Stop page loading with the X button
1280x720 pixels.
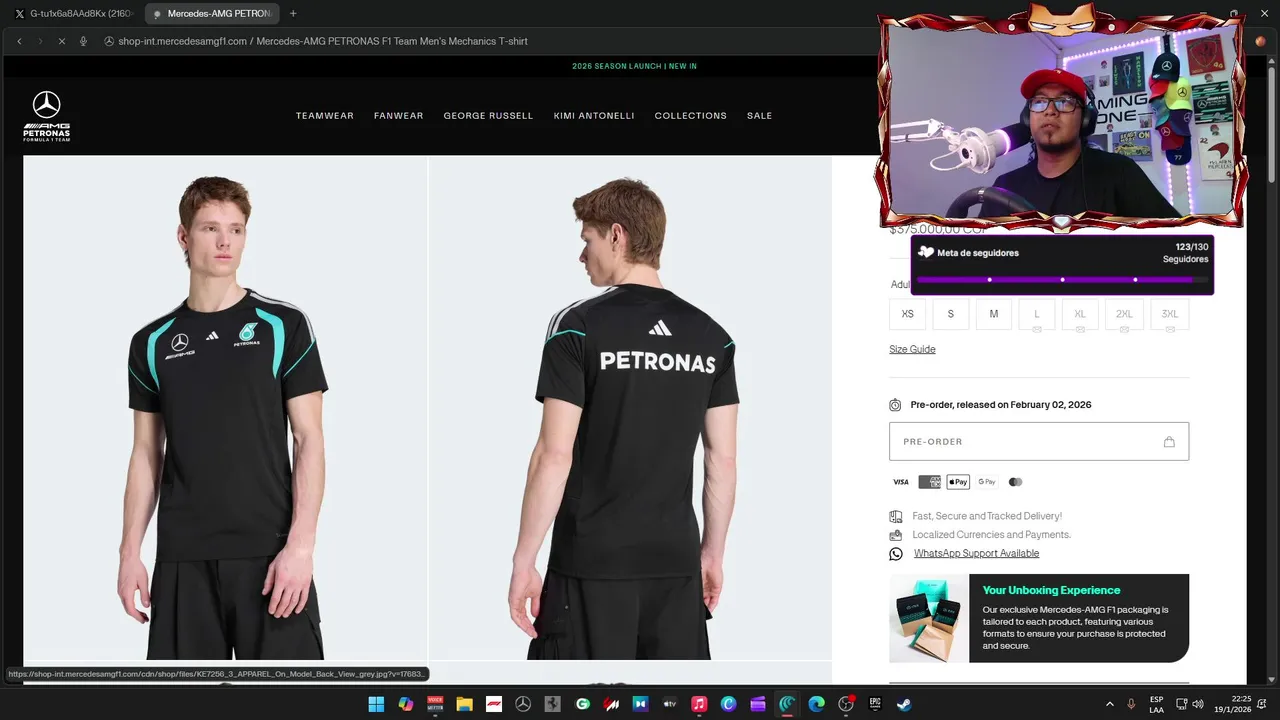coord(61,41)
